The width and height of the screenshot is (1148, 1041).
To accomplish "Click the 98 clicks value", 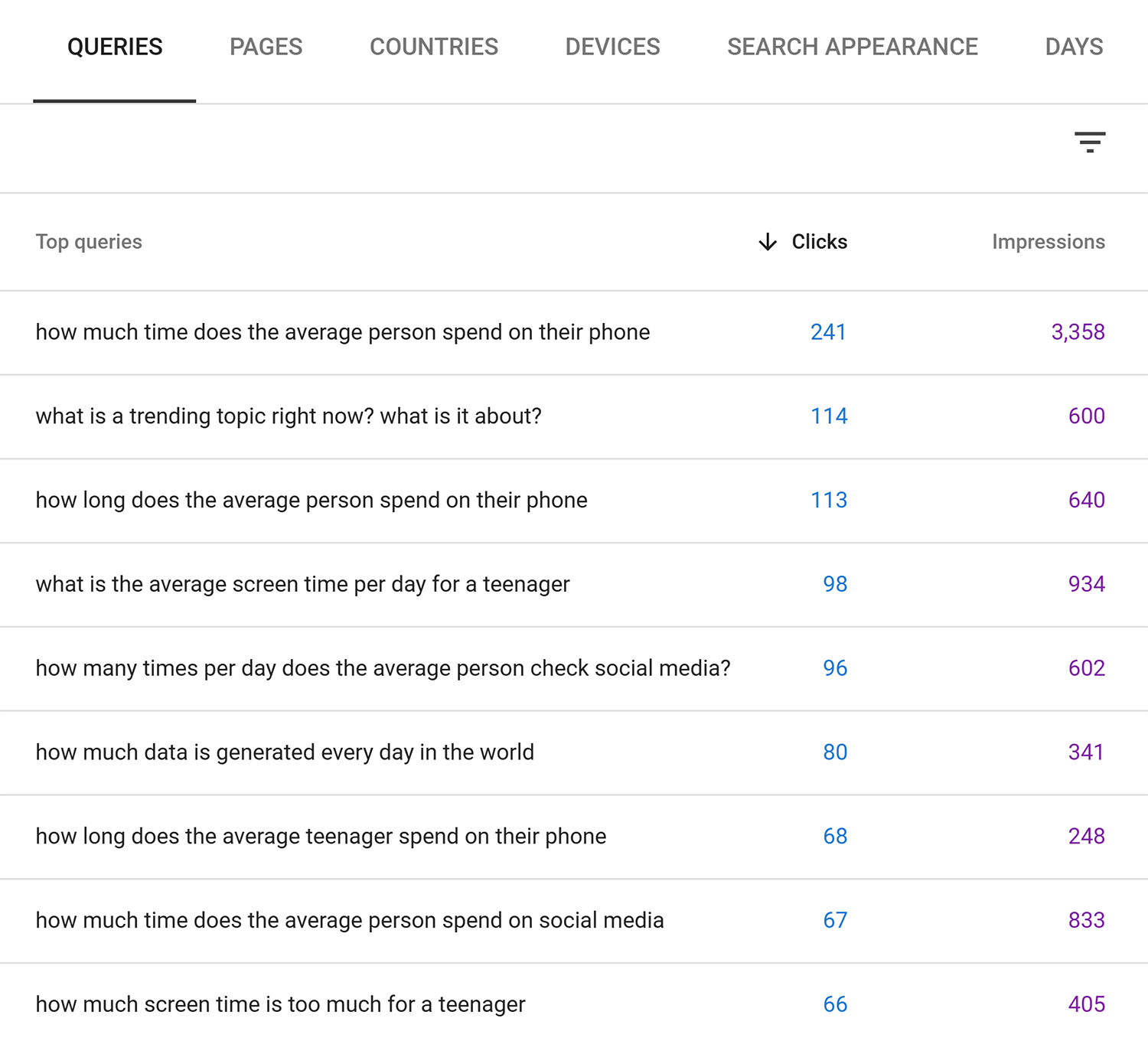I will coord(835,585).
